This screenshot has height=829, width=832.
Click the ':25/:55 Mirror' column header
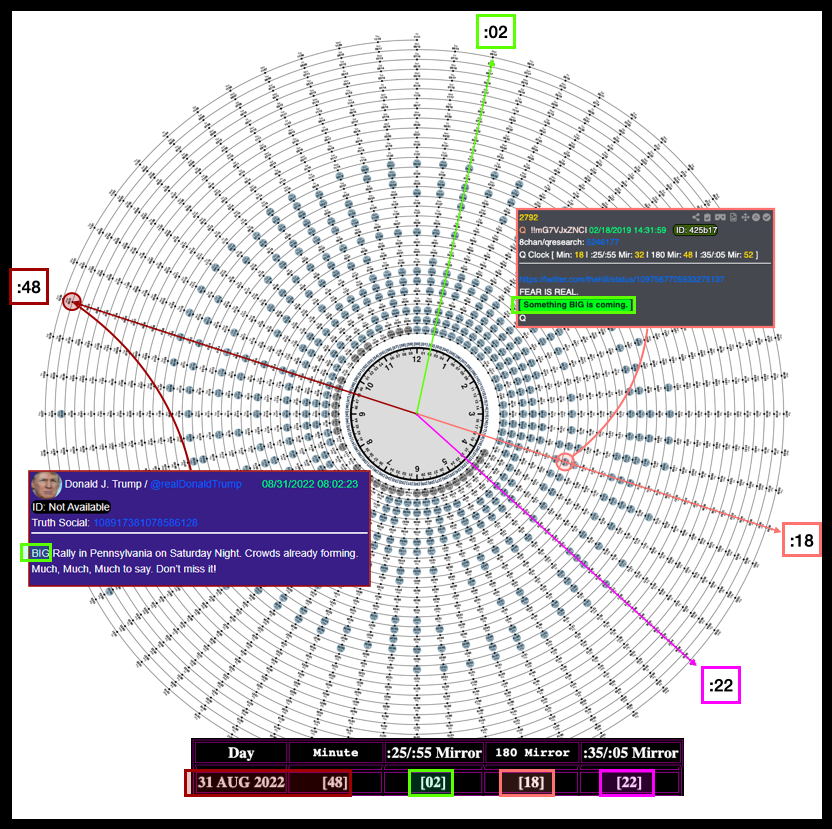434,753
